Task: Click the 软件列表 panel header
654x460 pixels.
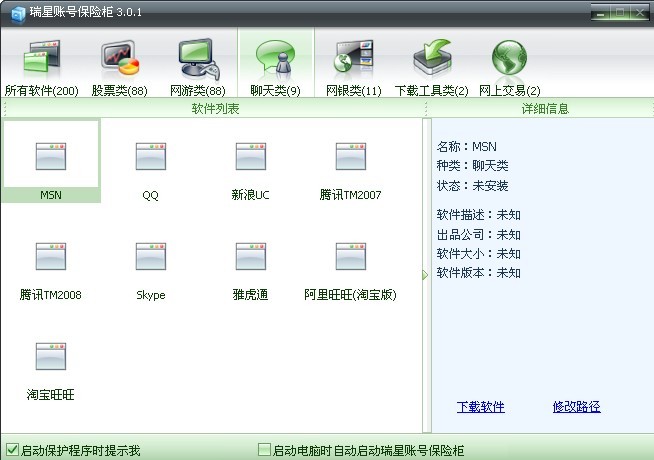Action: (215, 109)
